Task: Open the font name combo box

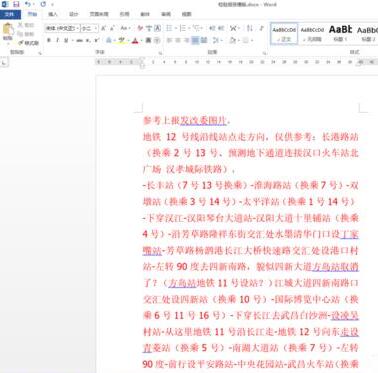Action: pyautogui.click(x=62, y=29)
